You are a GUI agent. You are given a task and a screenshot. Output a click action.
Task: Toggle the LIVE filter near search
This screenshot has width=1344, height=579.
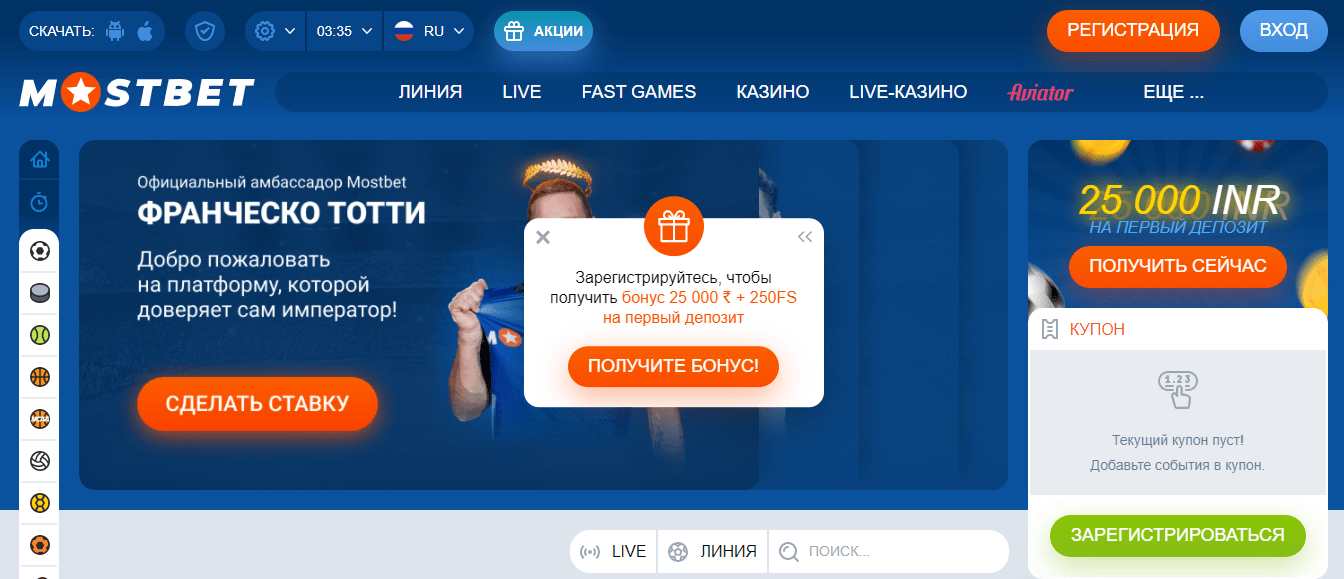pos(613,551)
